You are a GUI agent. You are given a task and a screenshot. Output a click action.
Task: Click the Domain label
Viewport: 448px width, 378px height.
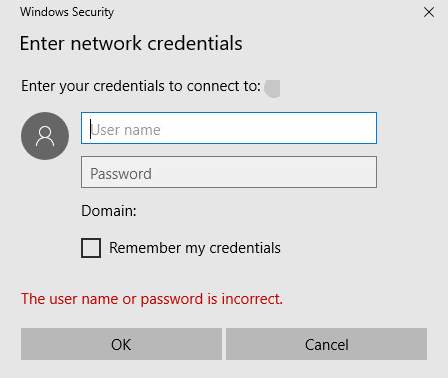109,211
